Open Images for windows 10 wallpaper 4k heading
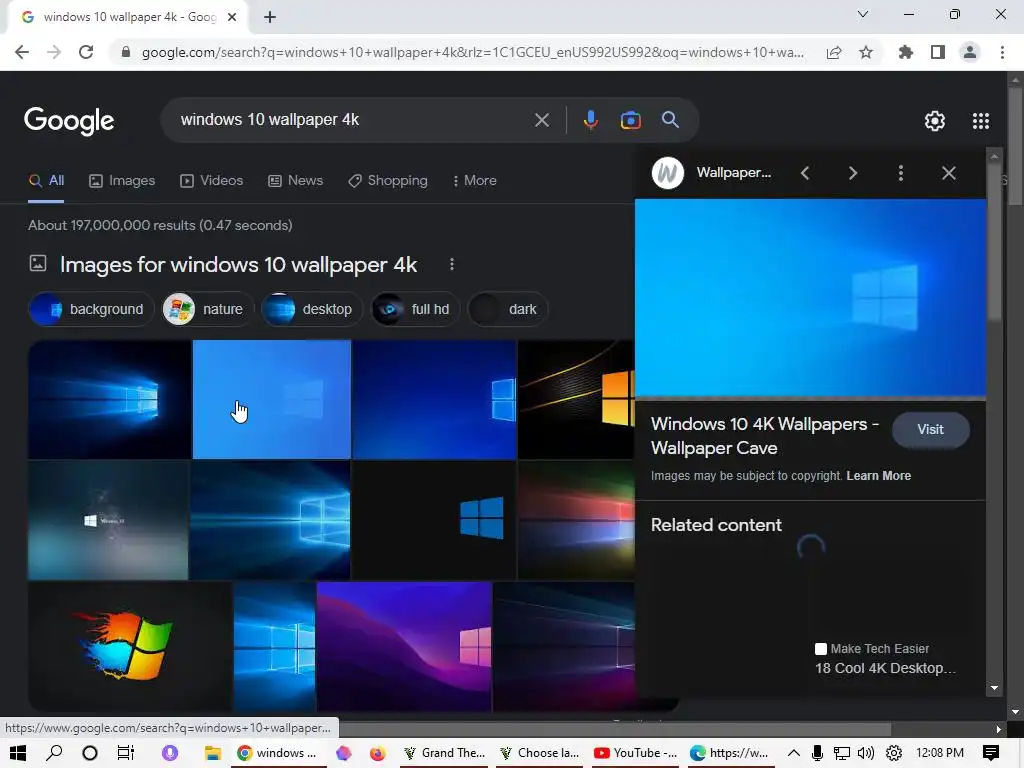Screen dimensions: 1024x768 point(238,265)
